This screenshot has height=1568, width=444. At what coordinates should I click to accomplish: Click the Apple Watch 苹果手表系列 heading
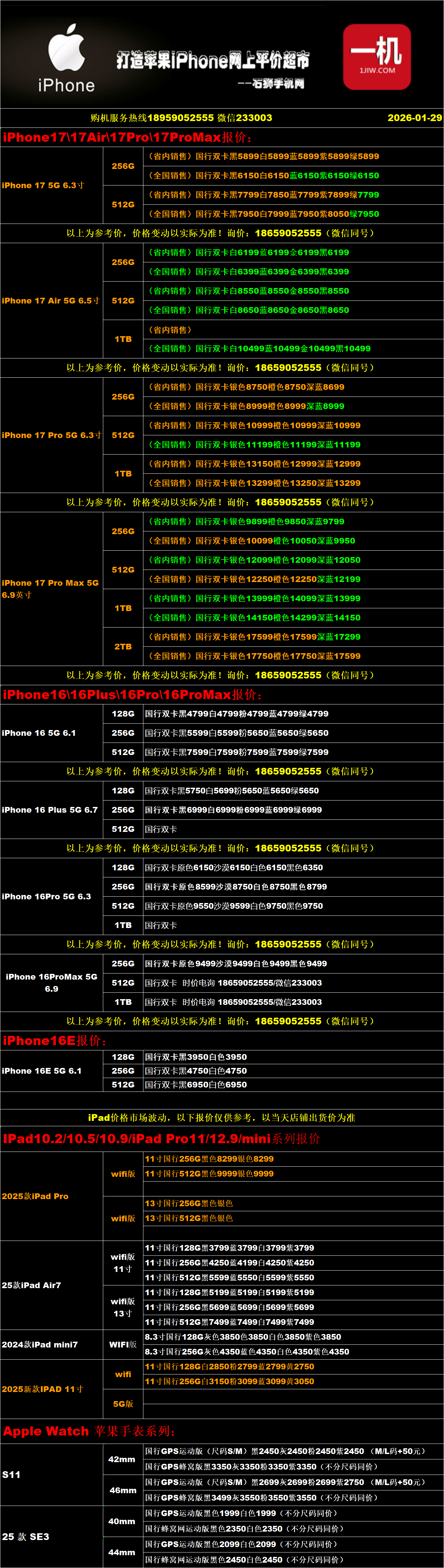coord(89,1431)
